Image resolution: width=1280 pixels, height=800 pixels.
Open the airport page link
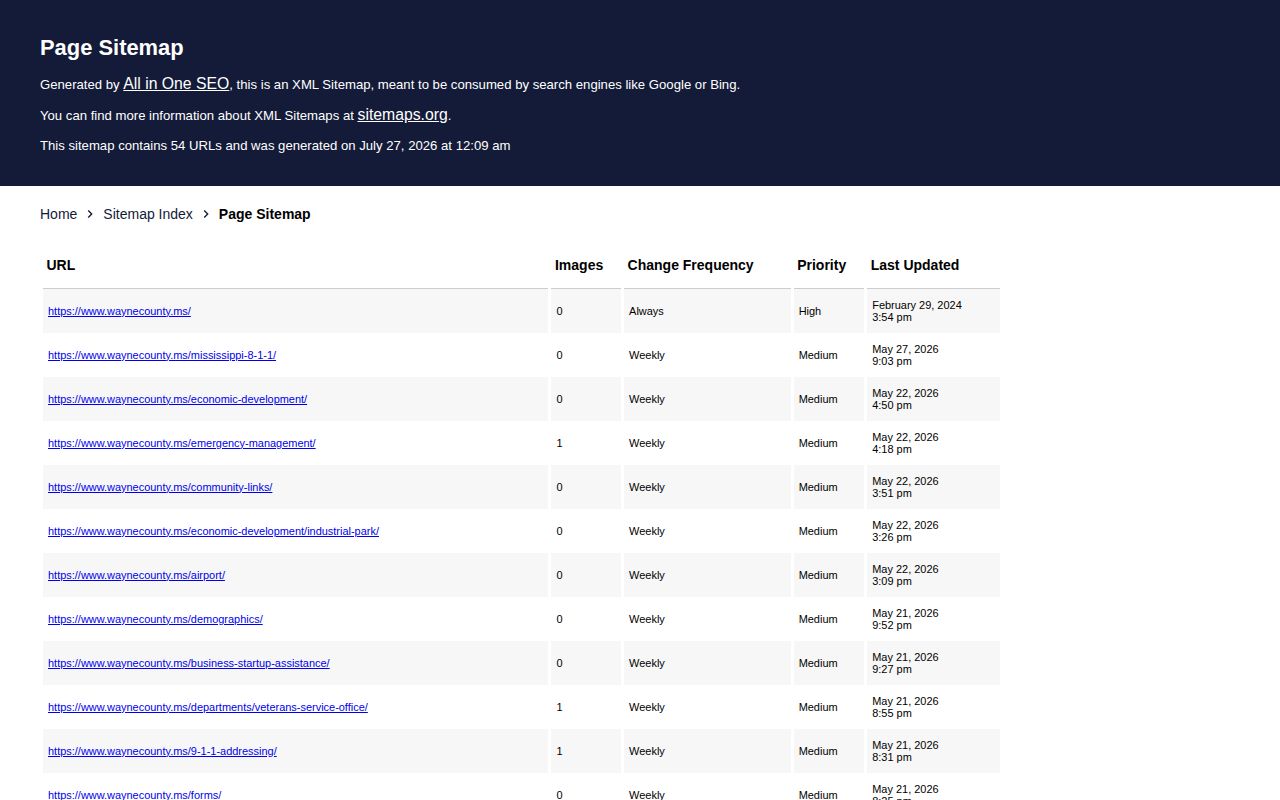(136, 575)
